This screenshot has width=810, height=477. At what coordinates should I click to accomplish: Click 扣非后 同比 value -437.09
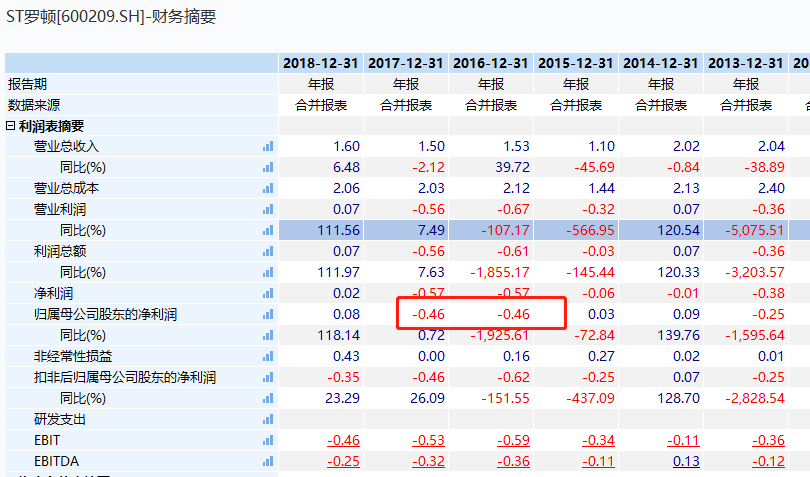[x=590, y=398]
